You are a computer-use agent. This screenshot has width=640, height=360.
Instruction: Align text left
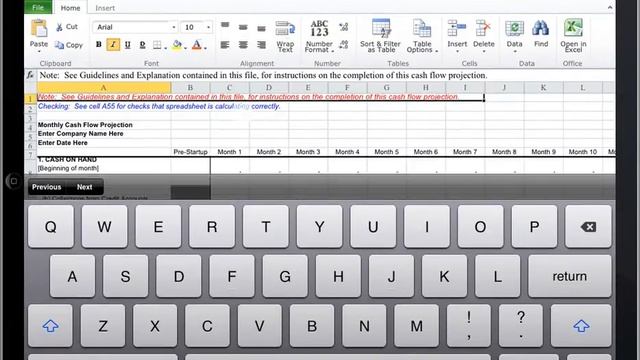(x=225, y=44)
